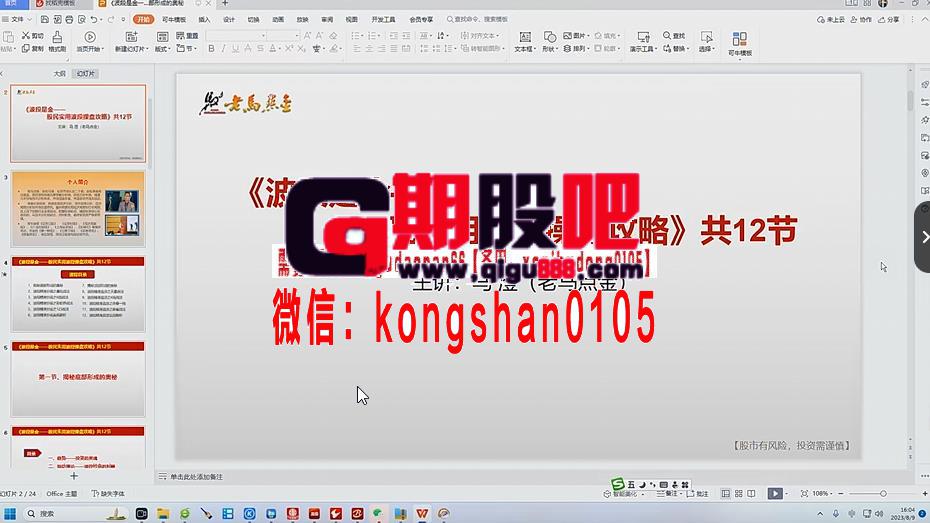This screenshot has height=523, width=930.
Task: Expand the bullet list dropdown
Action: (362, 36)
